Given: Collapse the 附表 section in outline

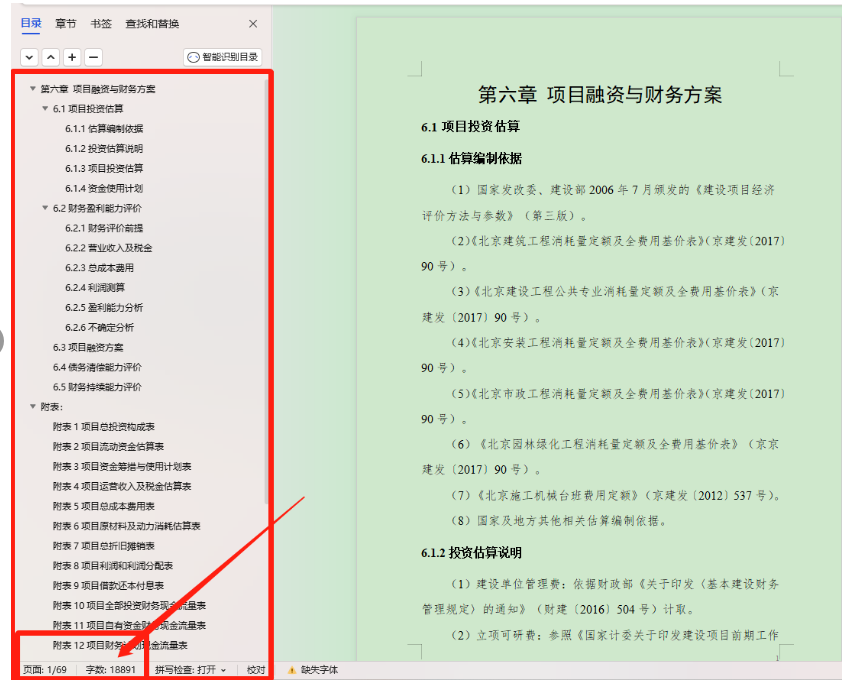Looking at the screenshot, I should [x=33, y=407].
